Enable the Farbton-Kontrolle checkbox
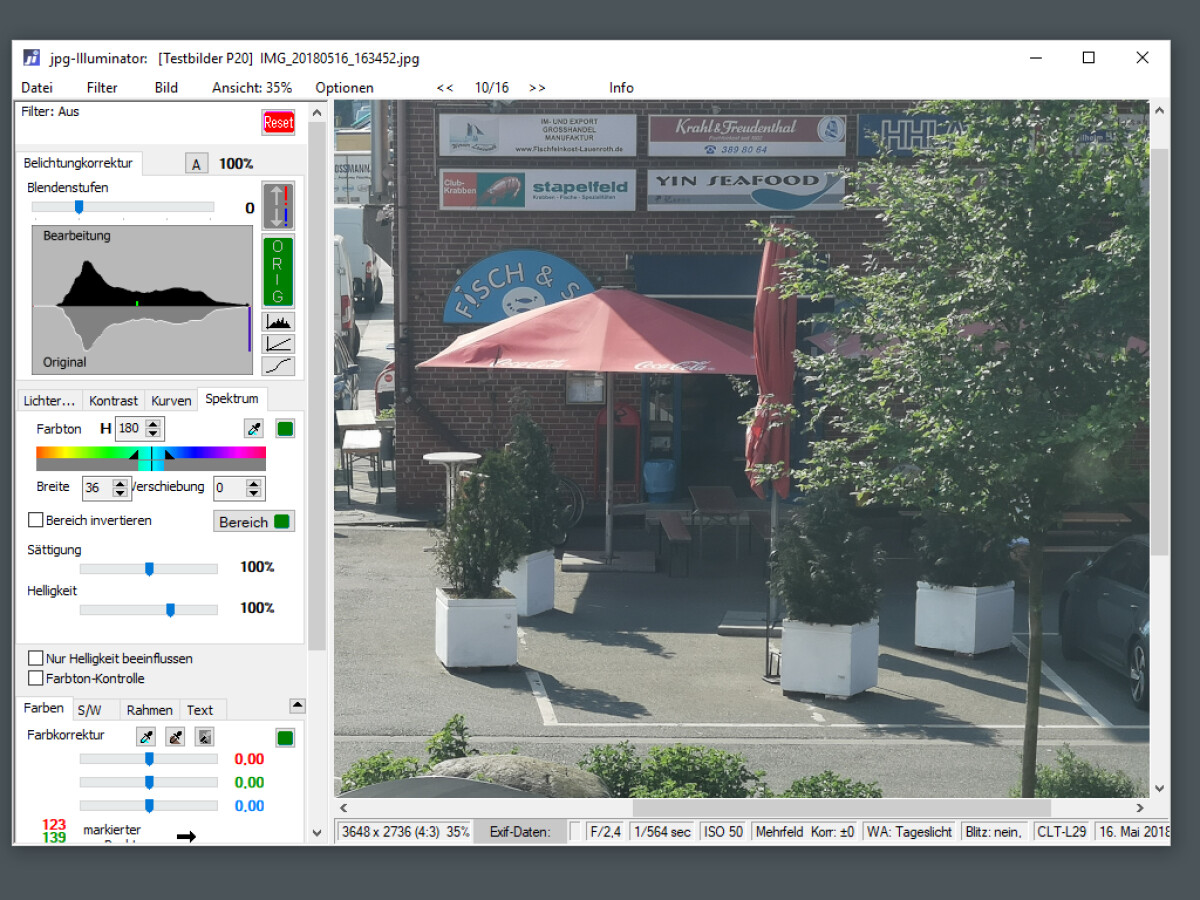 [36, 678]
